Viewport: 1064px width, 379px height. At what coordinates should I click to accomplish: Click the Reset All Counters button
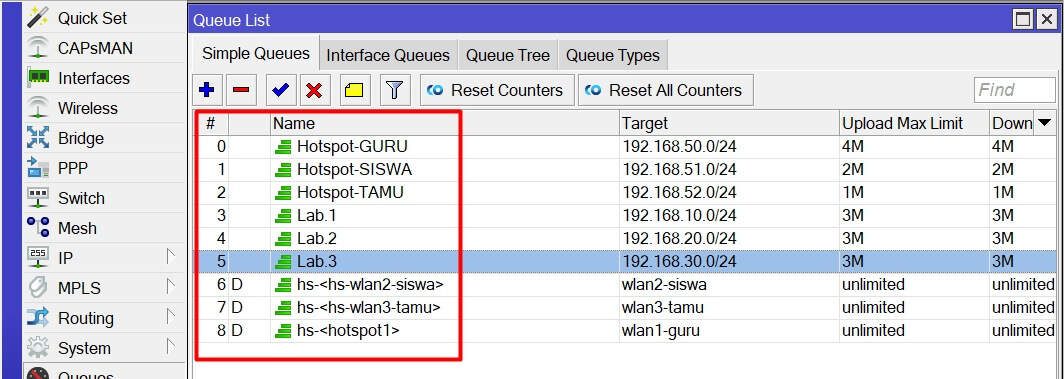666,90
